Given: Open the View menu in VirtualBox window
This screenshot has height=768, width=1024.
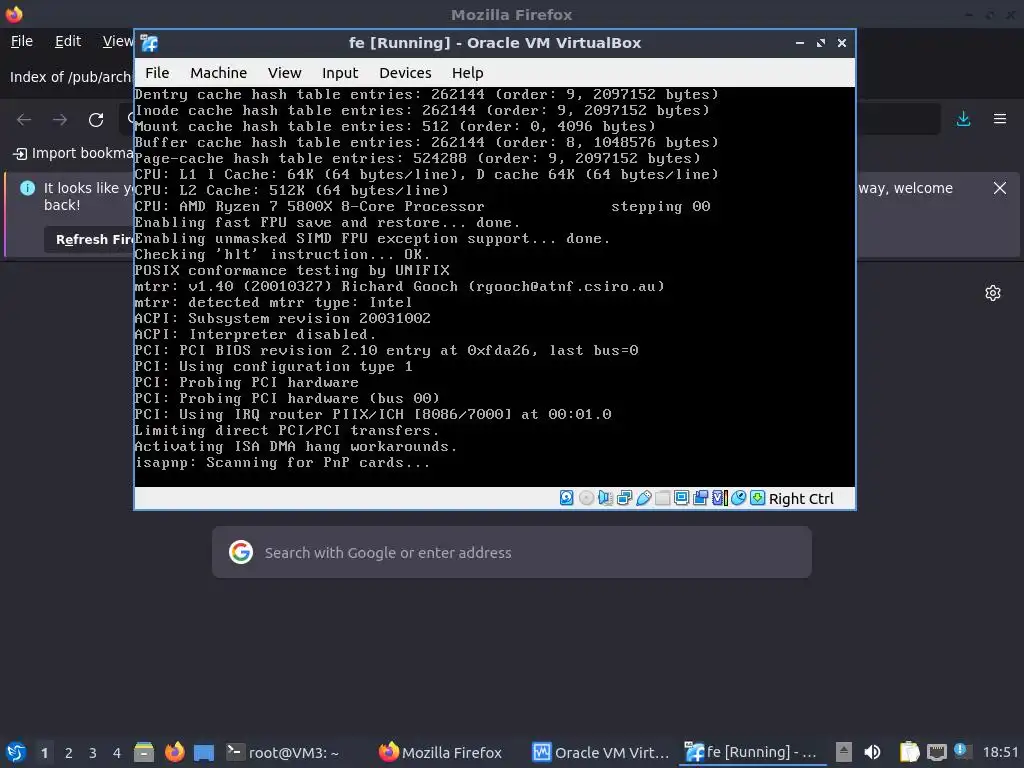Looking at the screenshot, I should coord(284,73).
